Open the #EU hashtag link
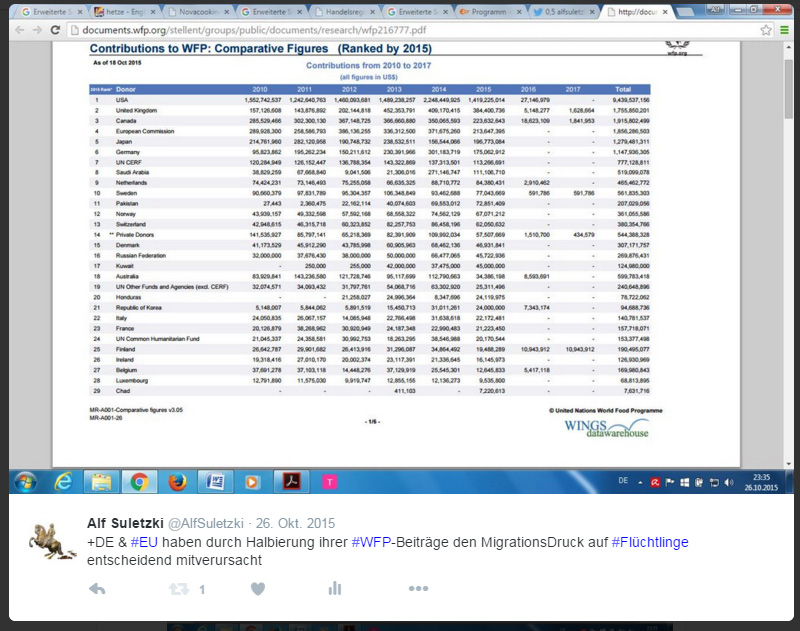 coord(144,542)
